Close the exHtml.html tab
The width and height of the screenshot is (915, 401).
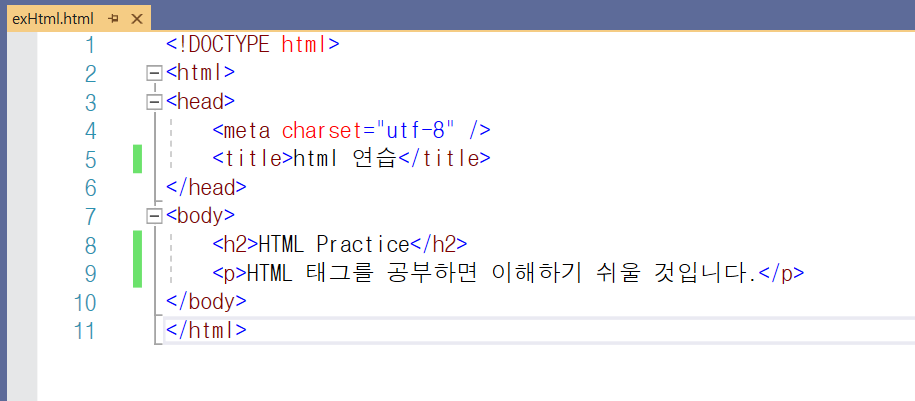pyautogui.click(x=137, y=19)
